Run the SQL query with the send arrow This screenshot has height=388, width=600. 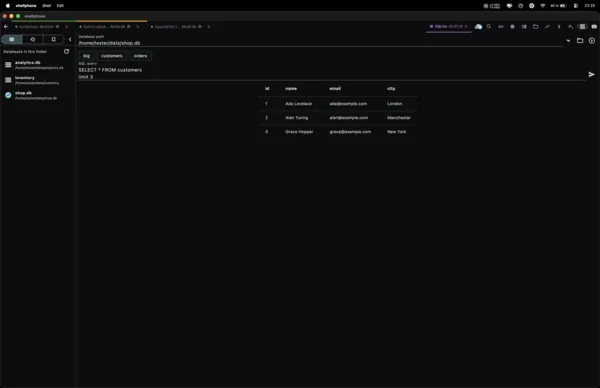point(591,74)
